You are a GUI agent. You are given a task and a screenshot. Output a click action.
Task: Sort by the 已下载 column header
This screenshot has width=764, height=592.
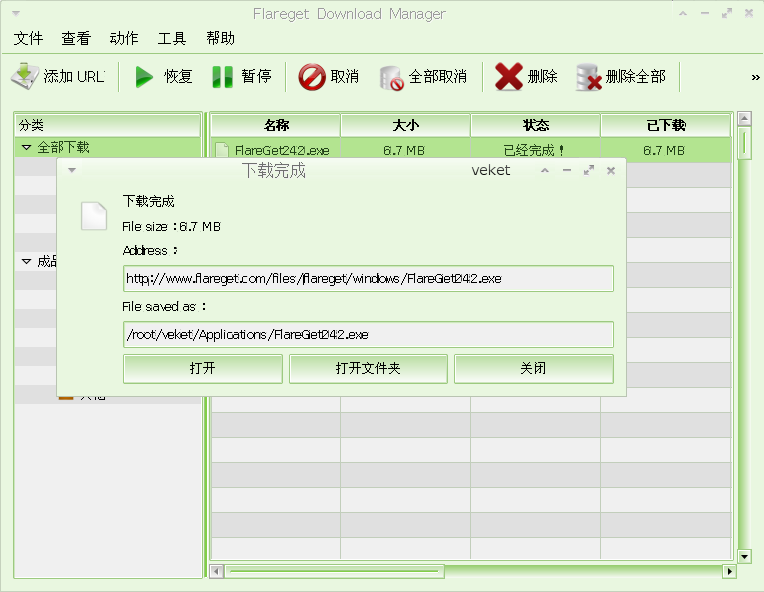666,125
